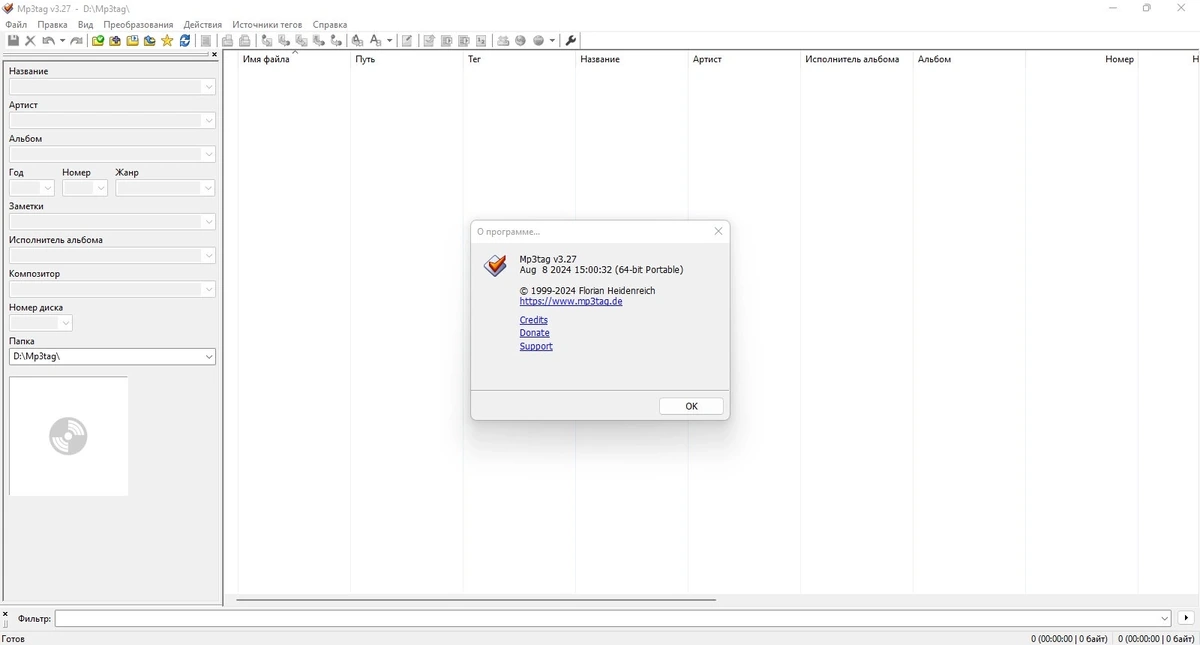Click OK in the about dialog

[691, 406]
